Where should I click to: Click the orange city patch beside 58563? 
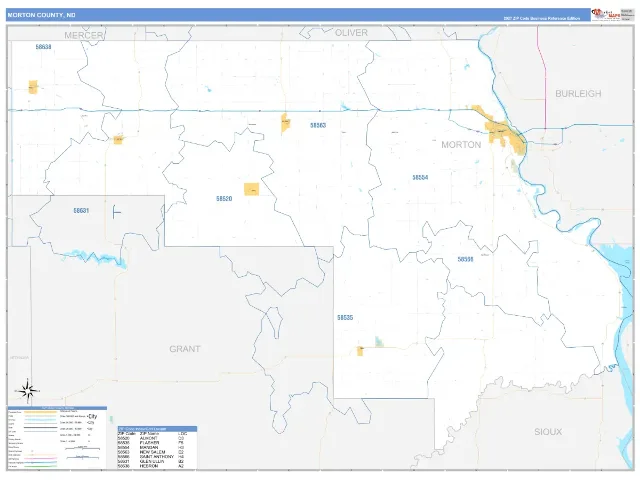[x=285, y=123]
